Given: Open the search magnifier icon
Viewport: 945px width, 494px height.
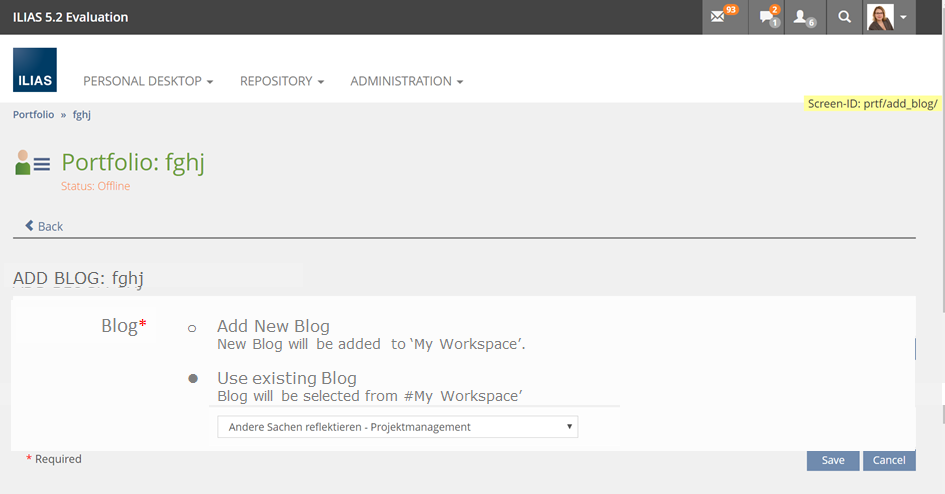Looking at the screenshot, I should [845, 17].
